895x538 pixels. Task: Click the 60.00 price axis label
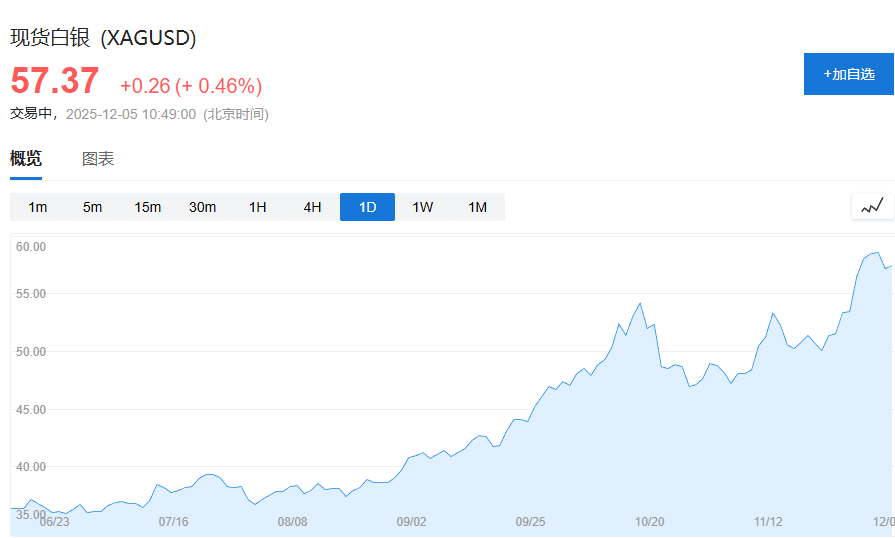click(32, 246)
